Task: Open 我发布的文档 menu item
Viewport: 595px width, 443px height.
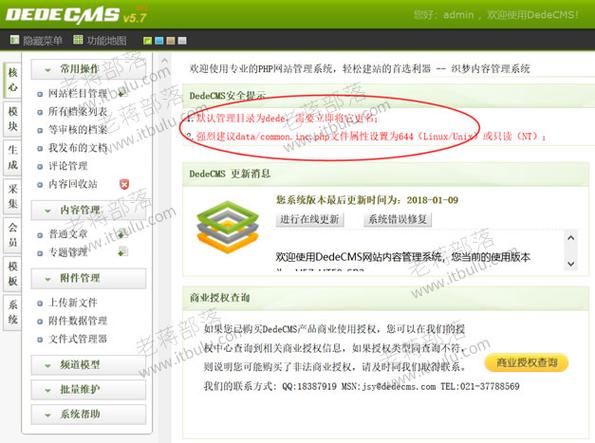Action: pos(77,148)
